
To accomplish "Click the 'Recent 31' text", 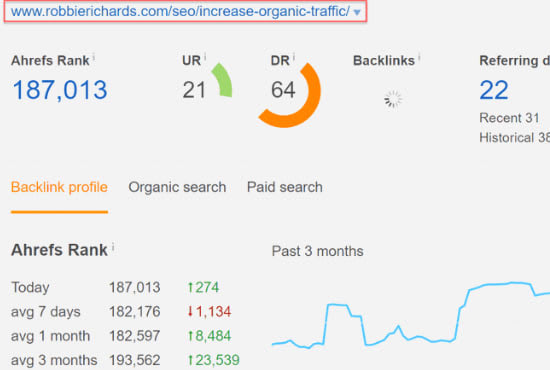I will 509,118.
